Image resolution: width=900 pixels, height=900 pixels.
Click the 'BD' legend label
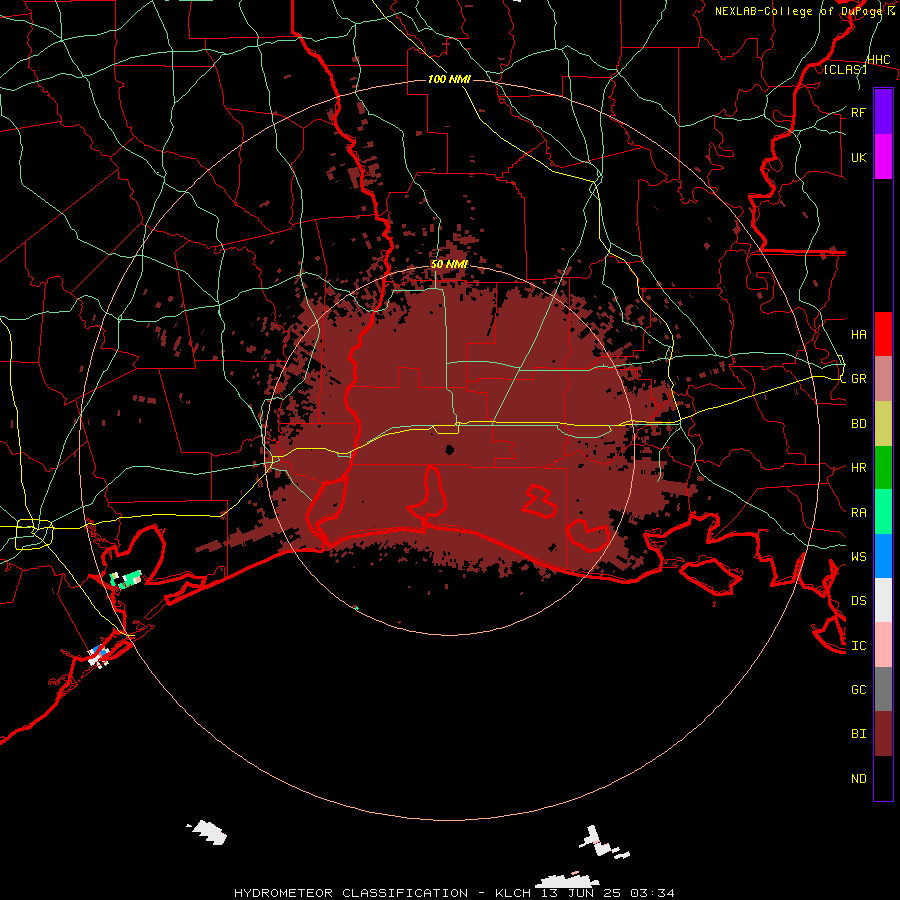pyautogui.click(x=859, y=424)
